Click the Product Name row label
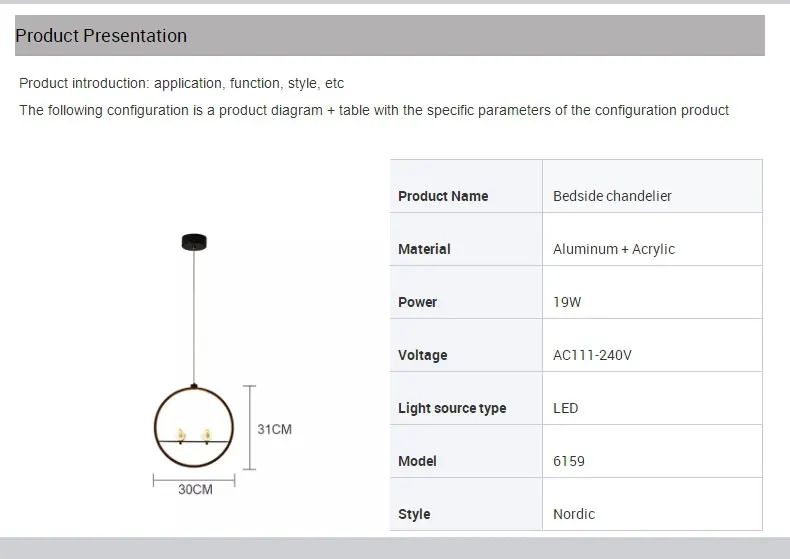The width and height of the screenshot is (790, 559). 443,196
